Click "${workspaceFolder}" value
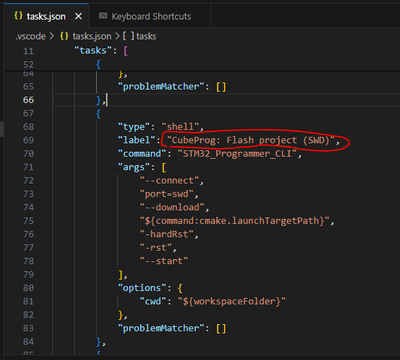 click(232, 301)
